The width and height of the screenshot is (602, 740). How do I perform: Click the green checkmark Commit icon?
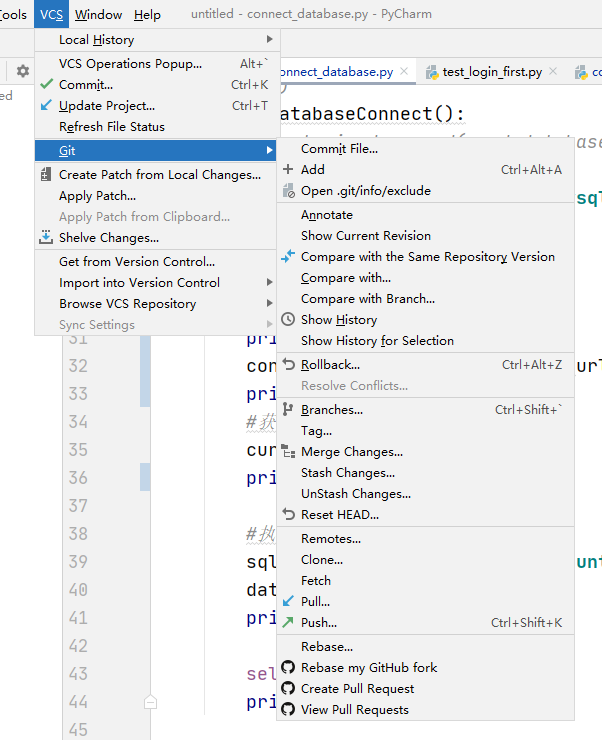point(46,84)
